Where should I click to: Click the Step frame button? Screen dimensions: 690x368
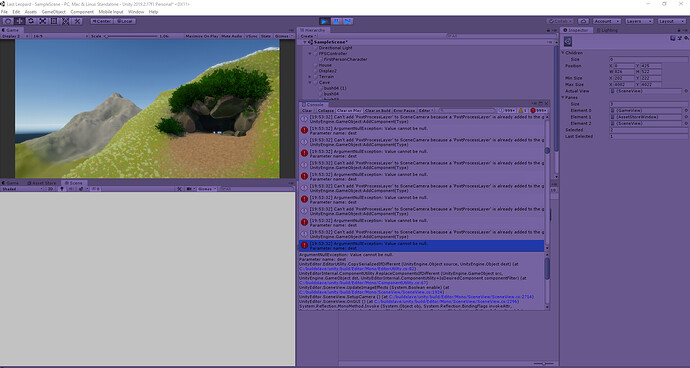pos(348,21)
